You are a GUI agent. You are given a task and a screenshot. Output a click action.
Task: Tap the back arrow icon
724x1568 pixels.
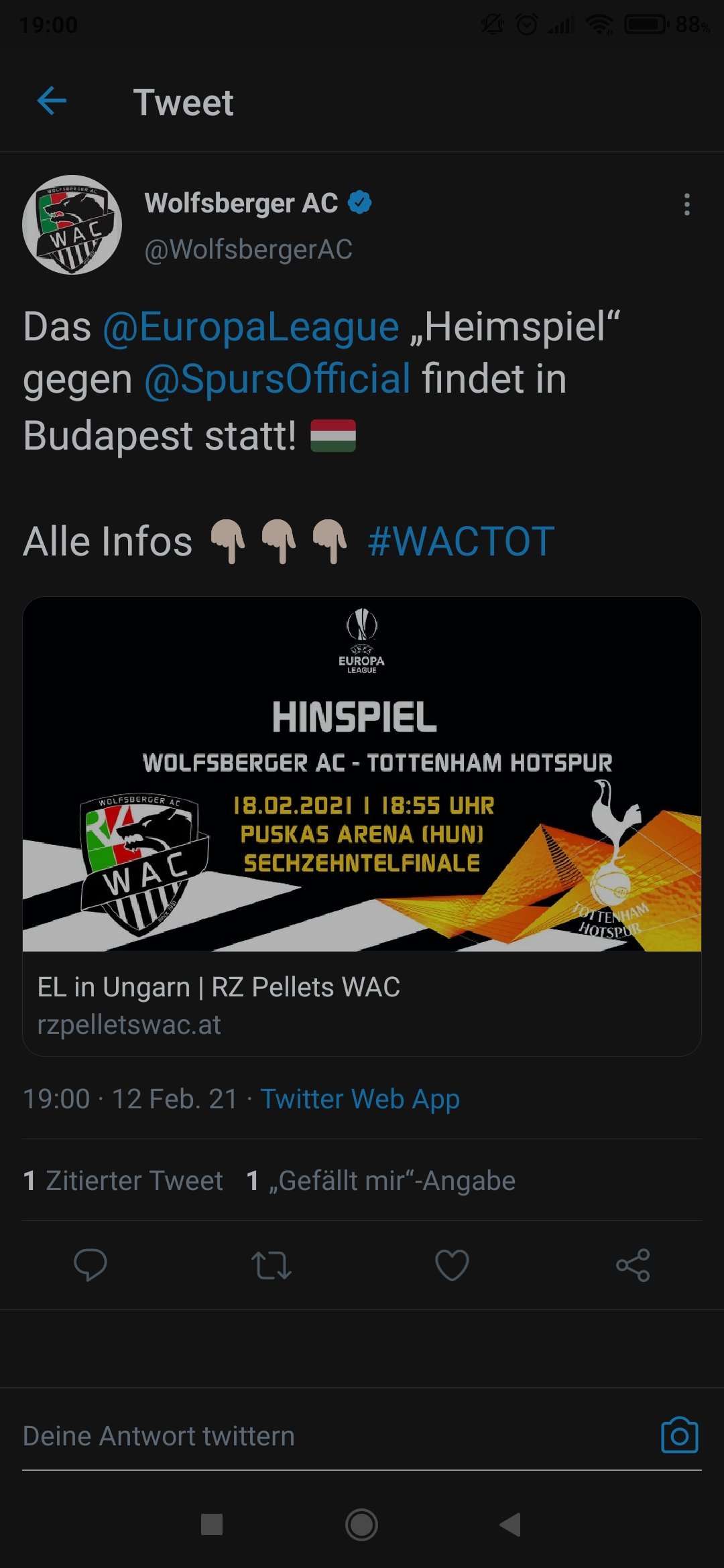coord(52,102)
